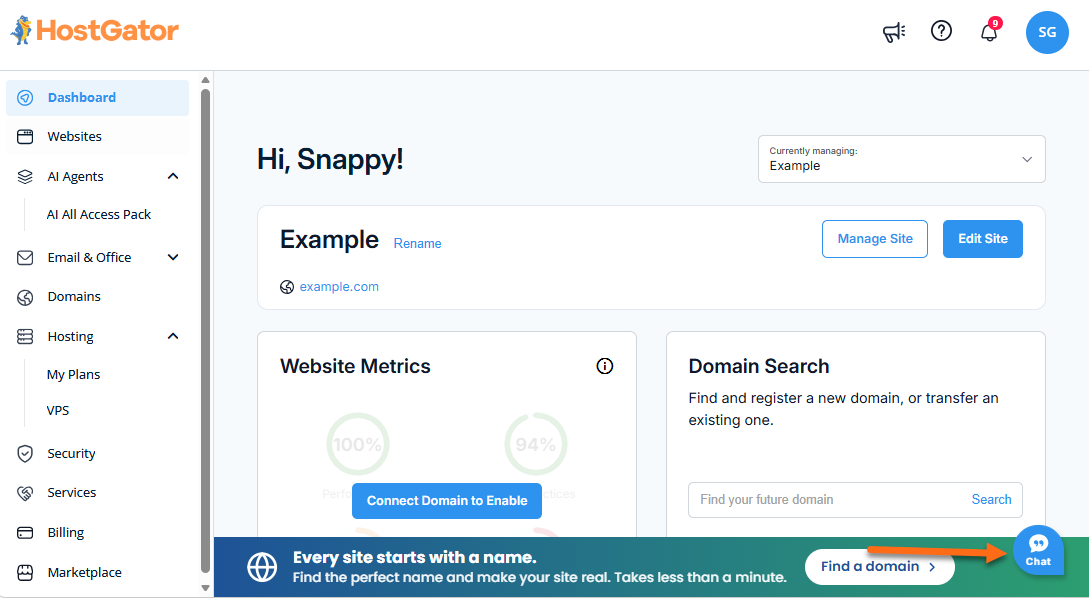Click the sidebar scrollbar thumb

pyautogui.click(x=206, y=330)
